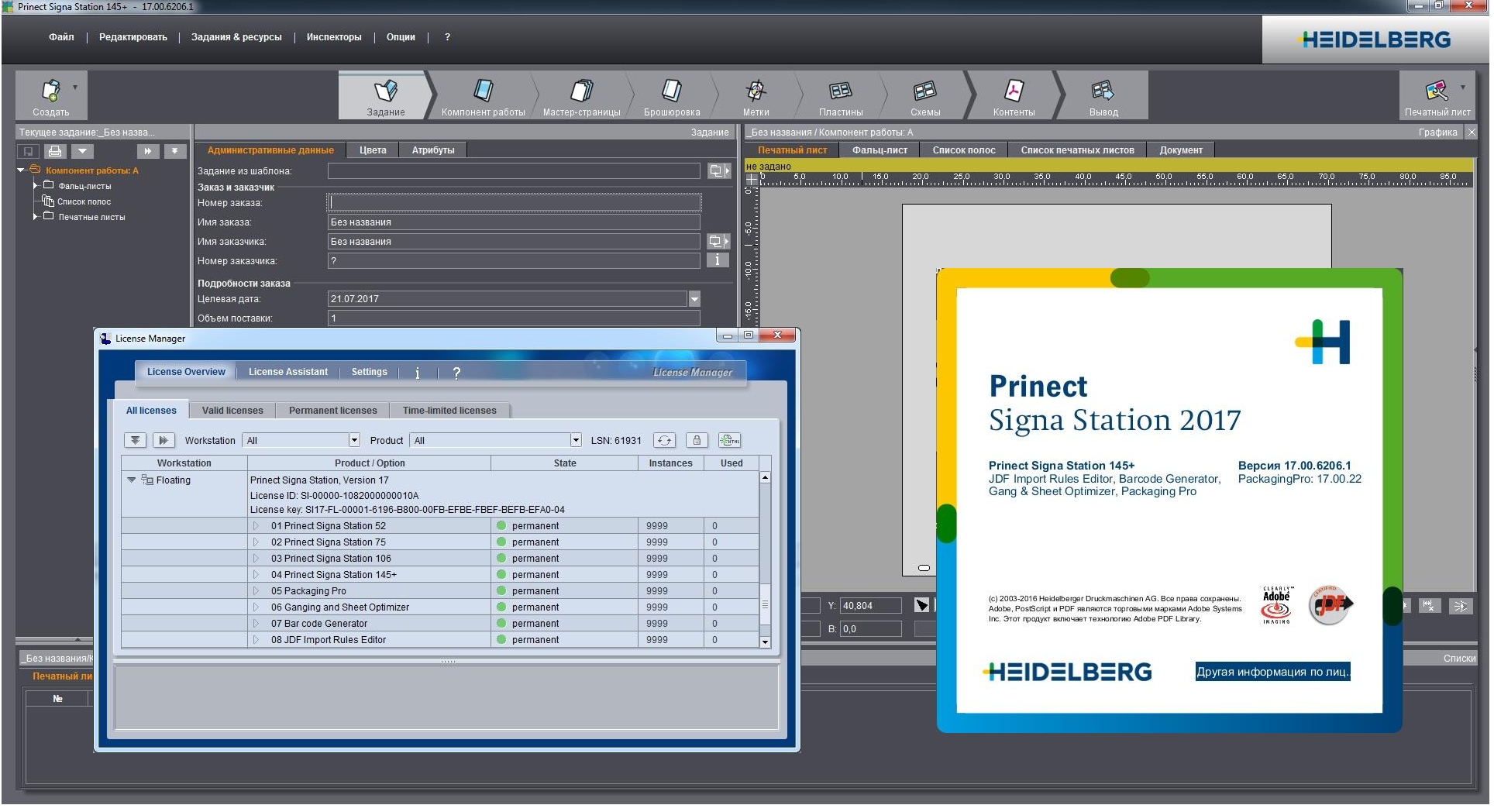Go to Контенты PDF contents step

[x=1014, y=95]
